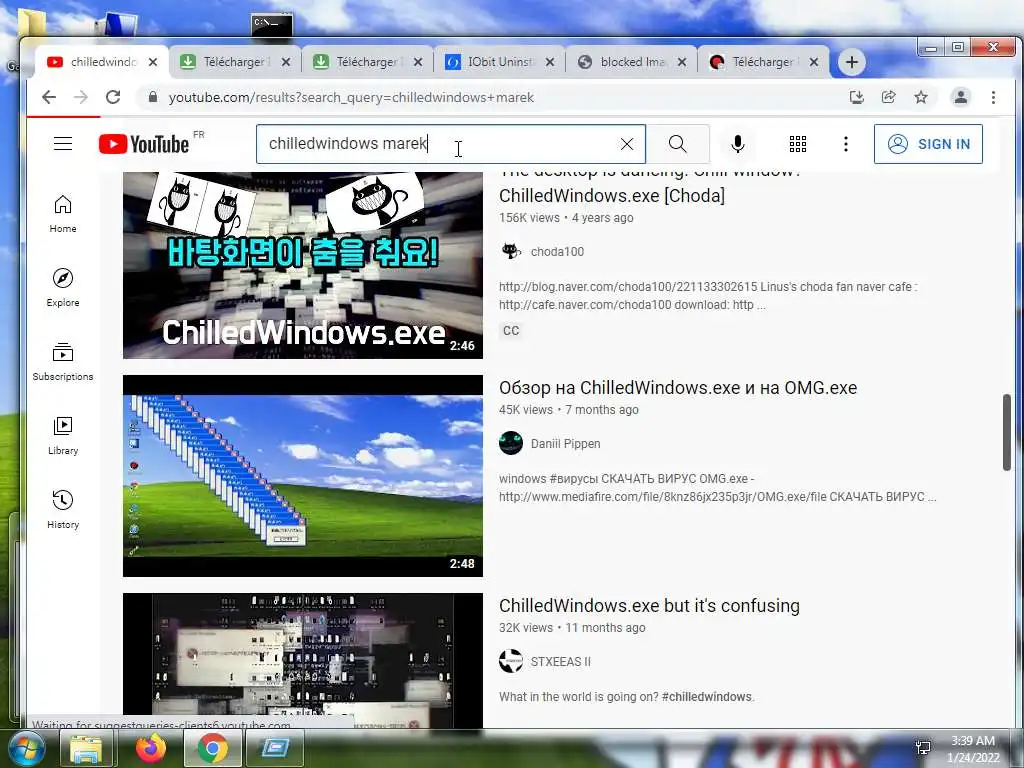
Task: Open File Explorer from the taskbar
Action: (86, 748)
